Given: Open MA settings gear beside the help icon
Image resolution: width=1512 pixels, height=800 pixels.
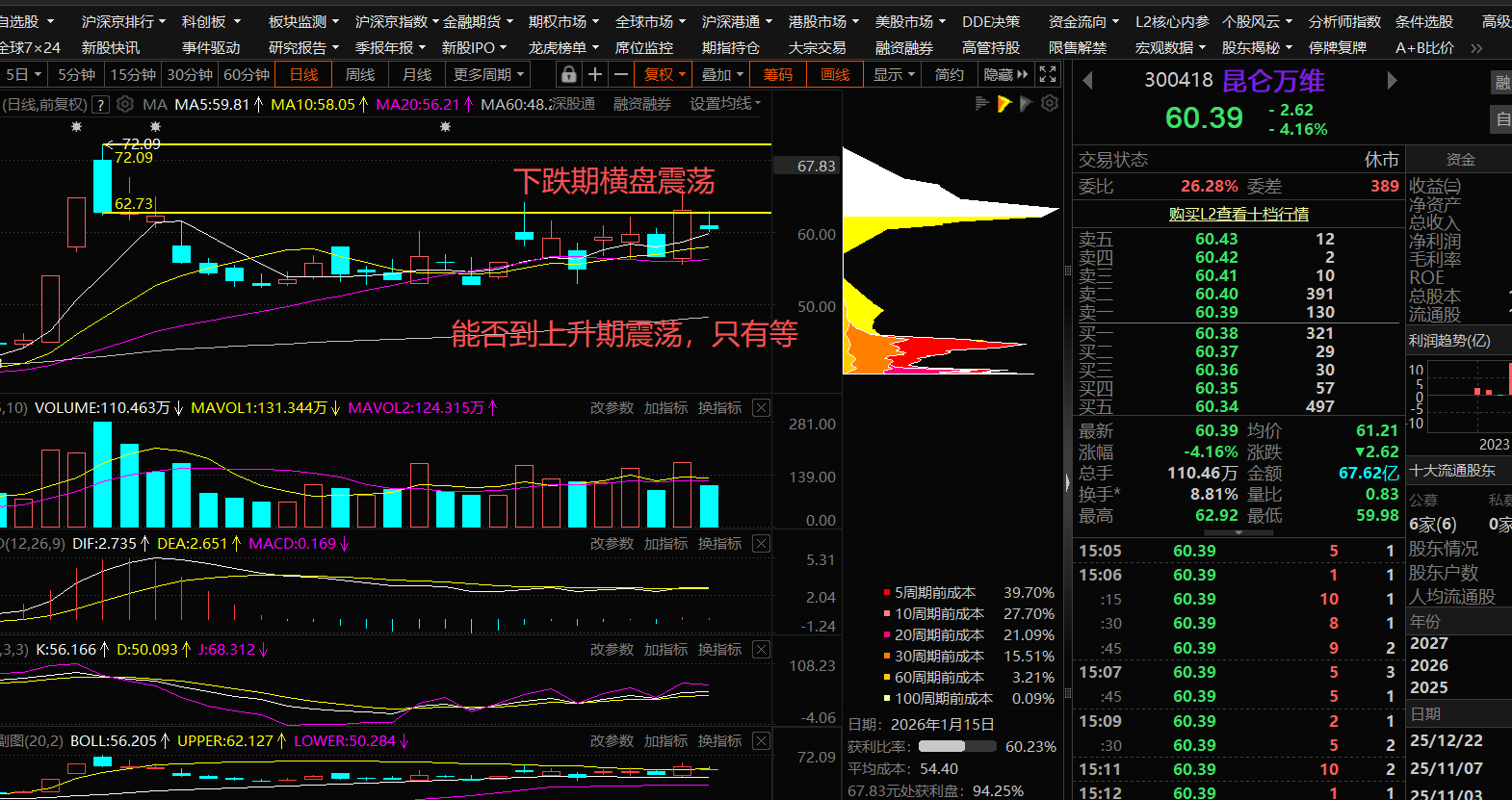Looking at the screenshot, I should coord(125,104).
